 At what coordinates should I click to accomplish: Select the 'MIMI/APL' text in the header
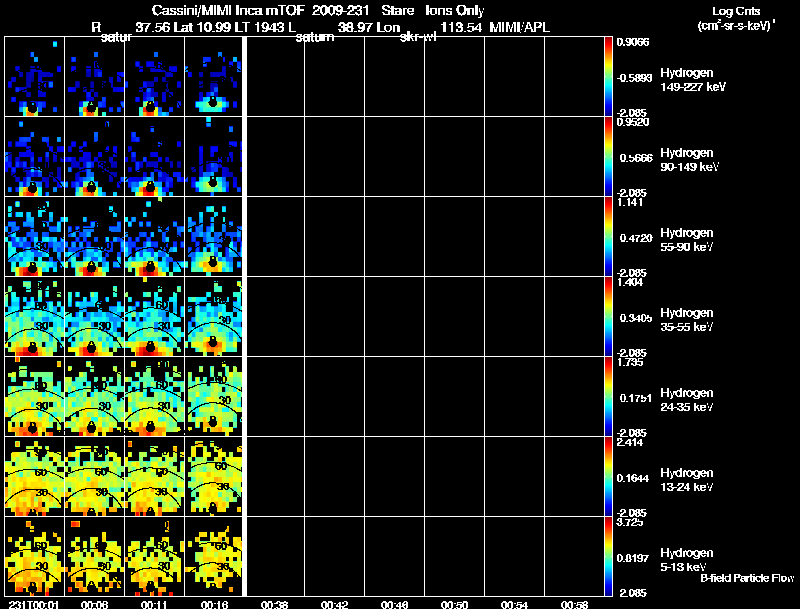click(519, 27)
